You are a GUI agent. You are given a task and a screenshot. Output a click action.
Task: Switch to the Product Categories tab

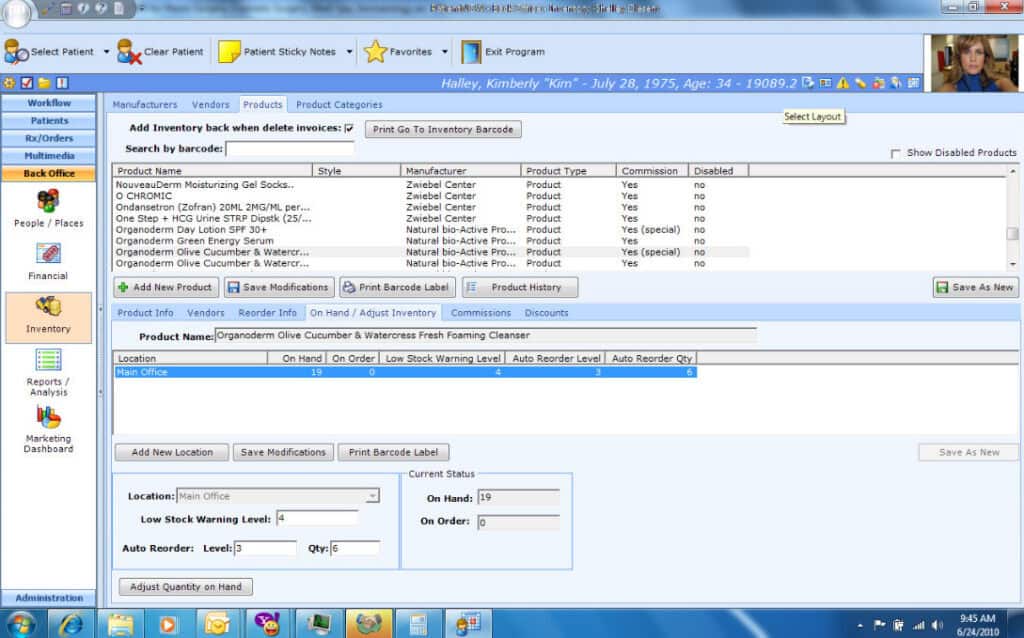[338, 104]
